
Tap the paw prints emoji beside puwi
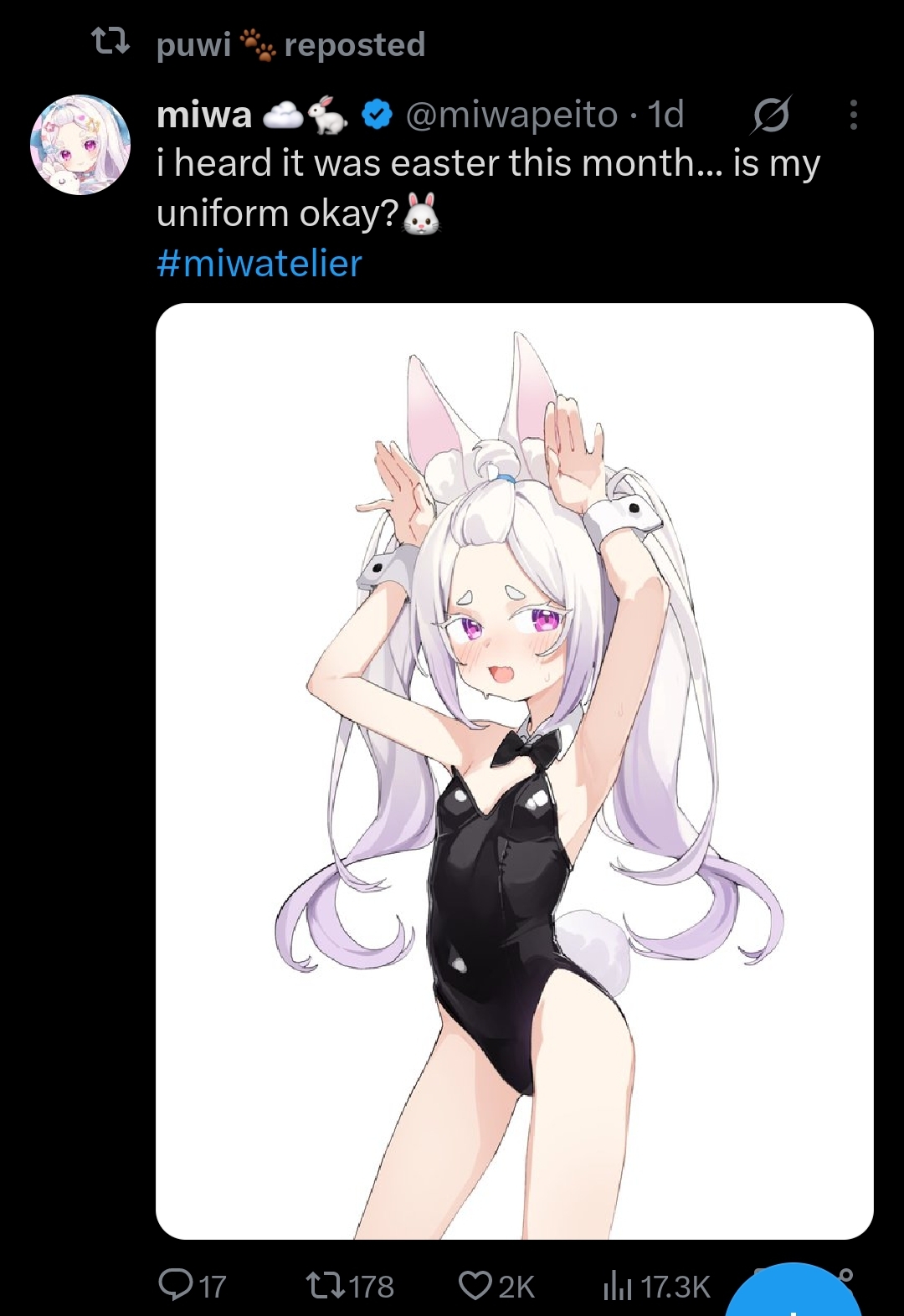(x=257, y=44)
